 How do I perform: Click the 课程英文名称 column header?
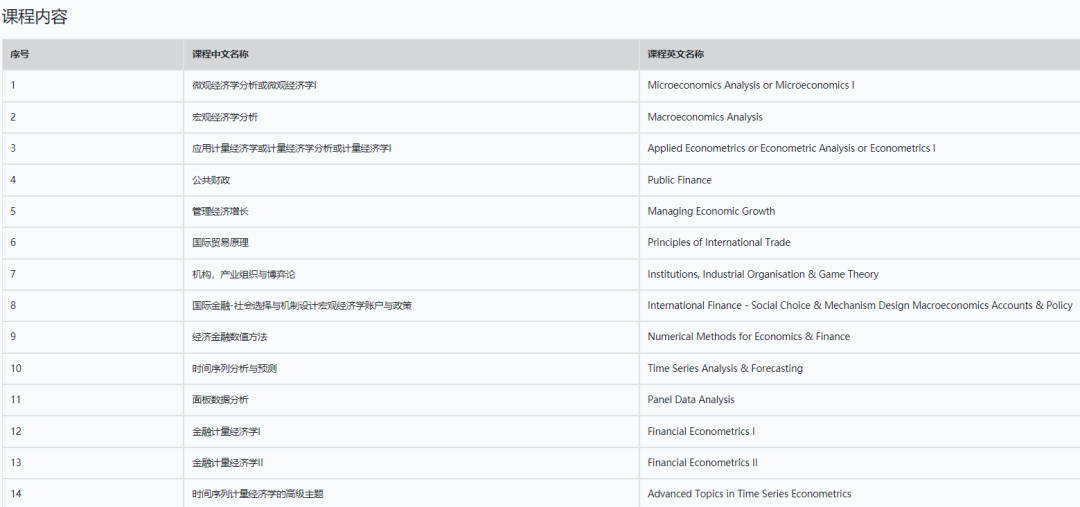(x=675, y=54)
